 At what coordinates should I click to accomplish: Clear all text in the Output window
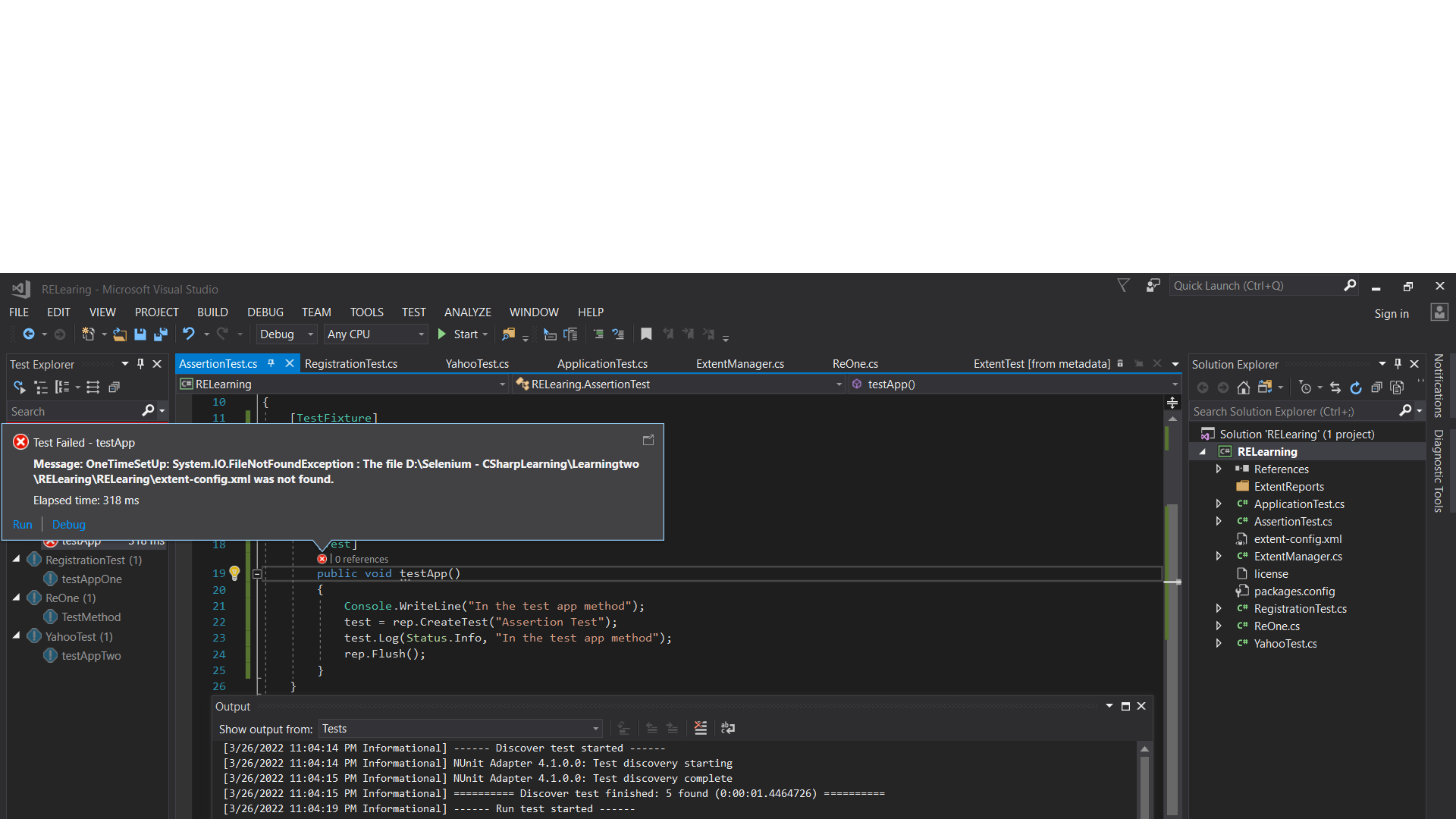coord(701,728)
